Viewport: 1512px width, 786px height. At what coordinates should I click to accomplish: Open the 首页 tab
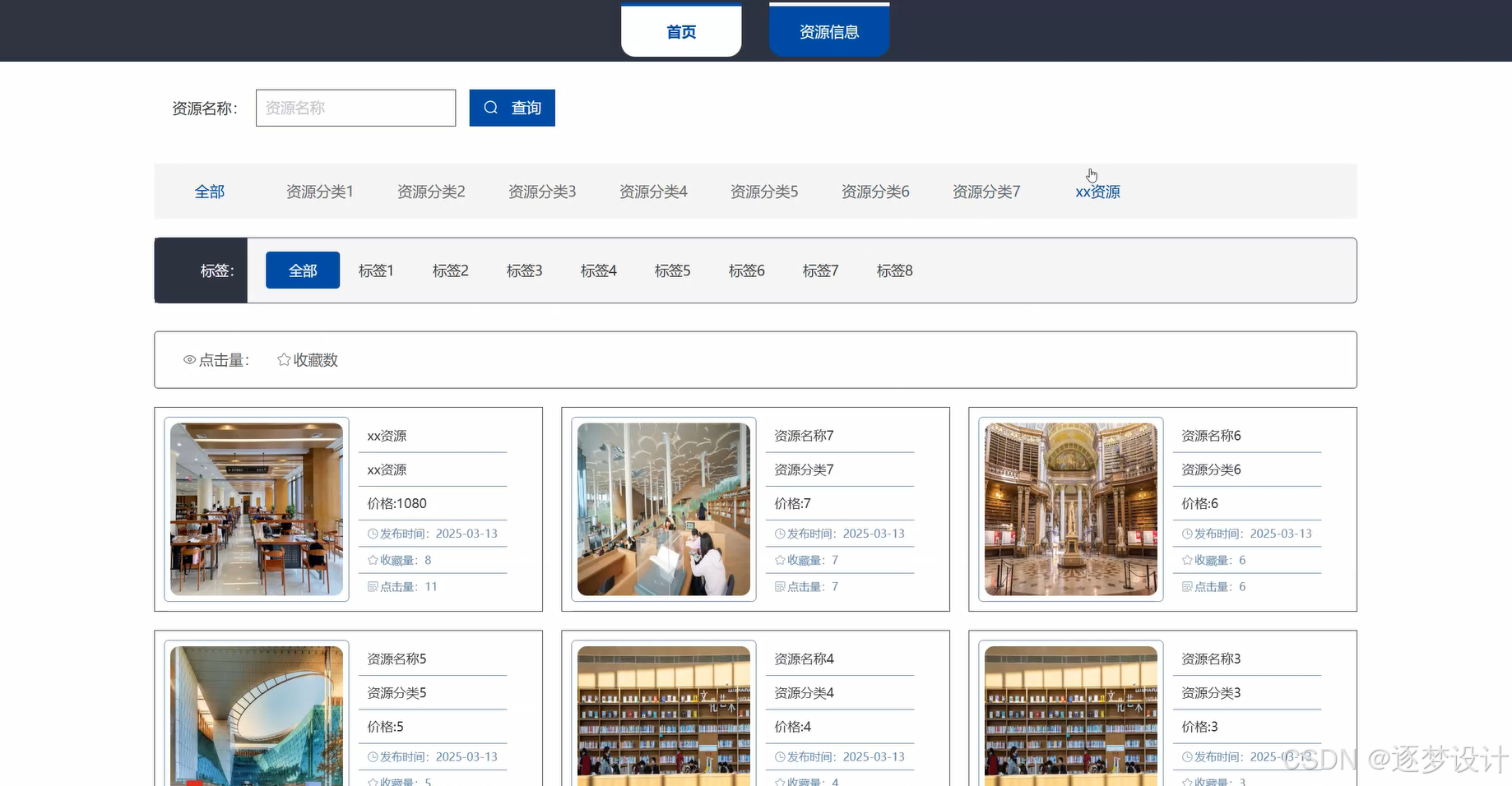coord(681,31)
